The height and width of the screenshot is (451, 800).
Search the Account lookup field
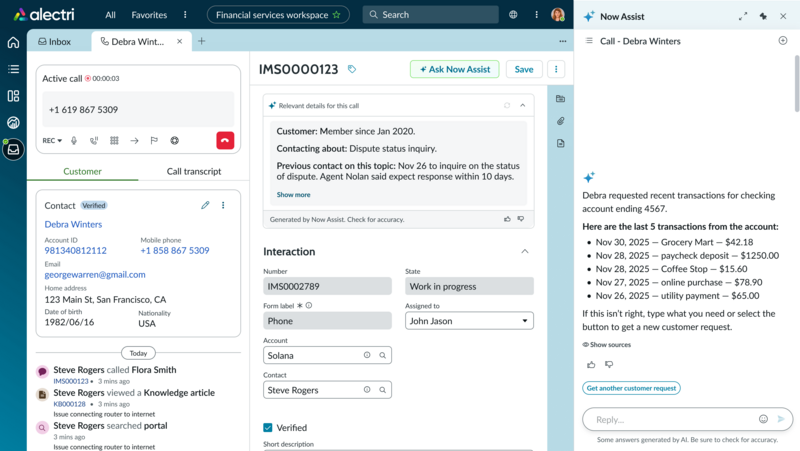coord(382,355)
